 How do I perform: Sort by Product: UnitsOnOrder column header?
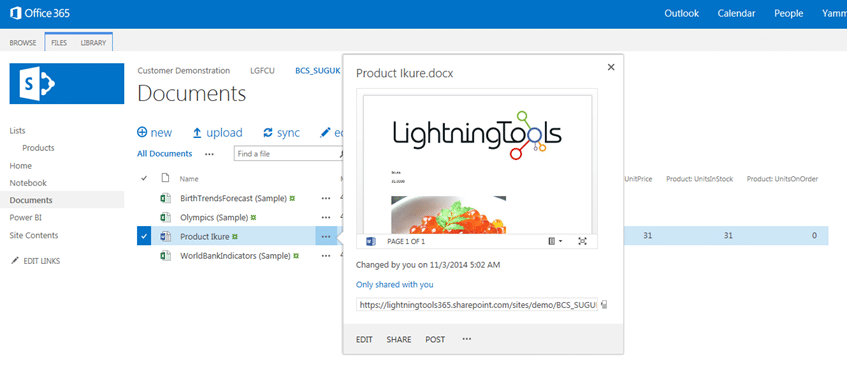tap(782, 179)
